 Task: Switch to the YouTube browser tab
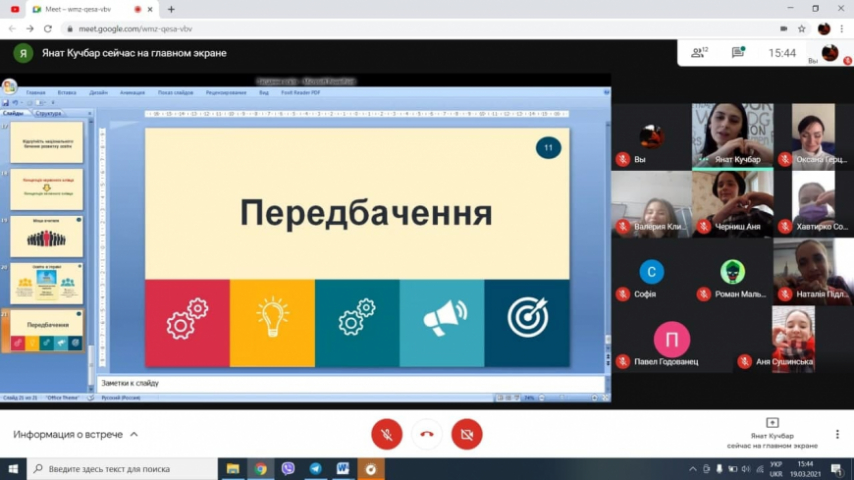[x=14, y=9]
